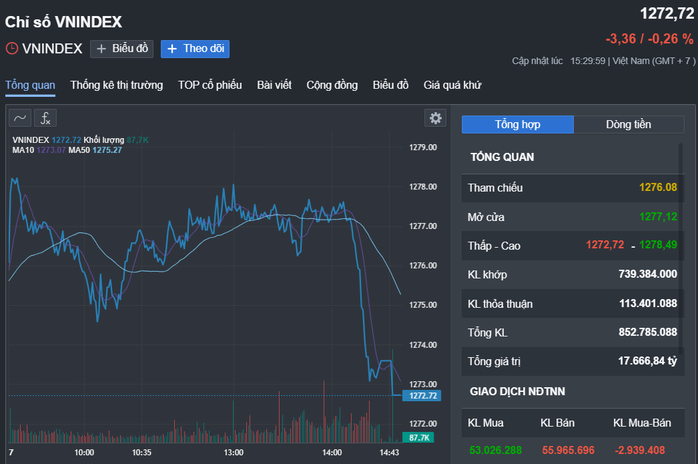This screenshot has width=698, height=464.
Task: Click the 10:35 time axis label
Action: coord(142,452)
